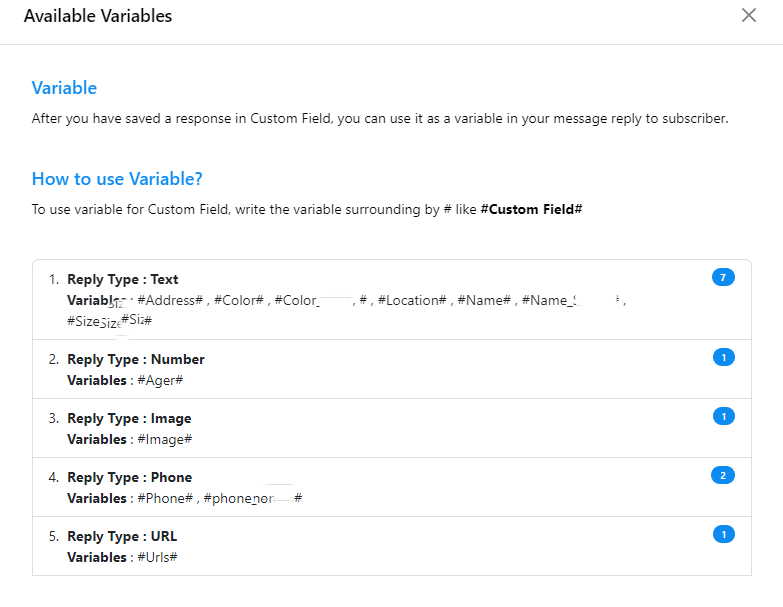Click the bold #Custom Field# example text
The height and width of the screenshot is (607, 783).
[531, 210]
